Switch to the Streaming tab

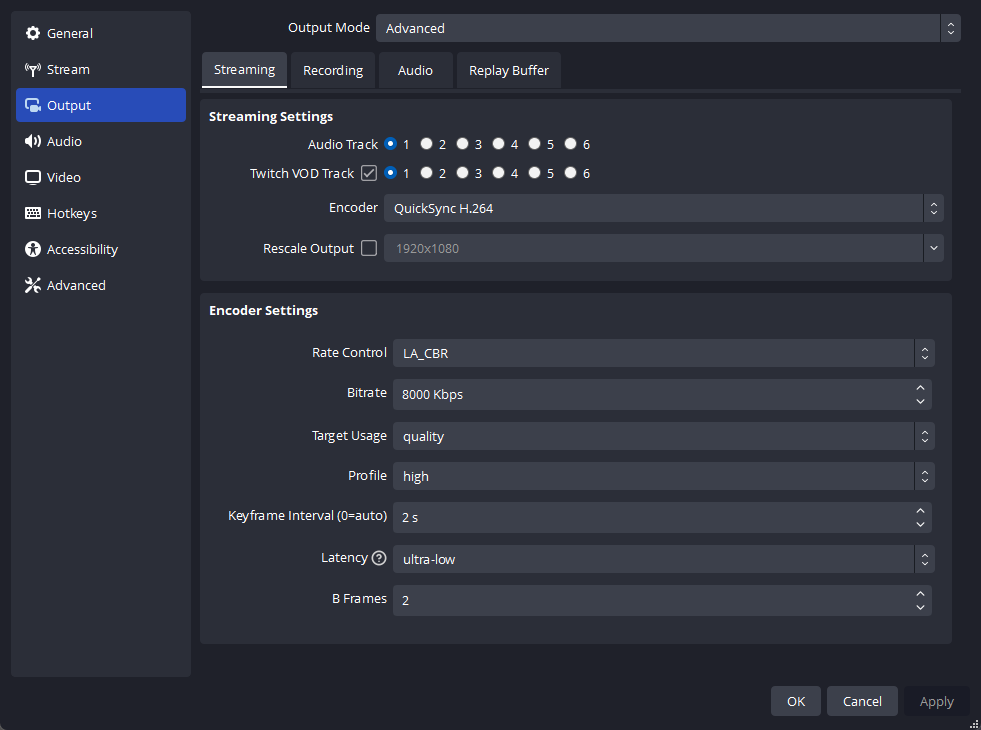pyautogui.click(x=244, y=70)
